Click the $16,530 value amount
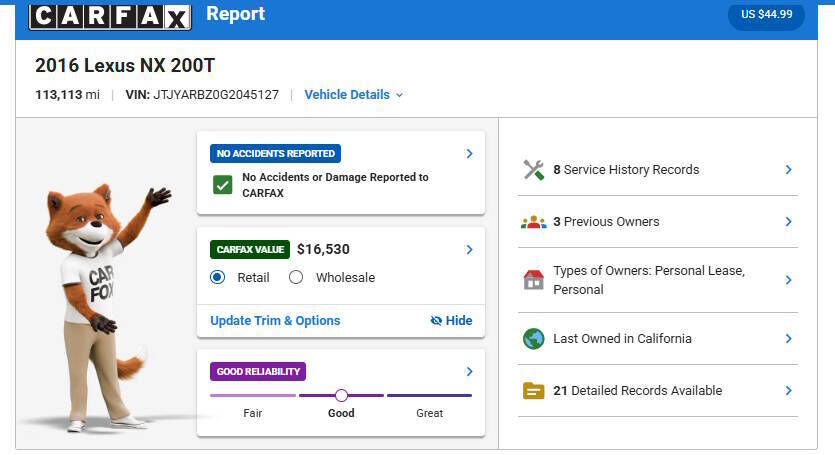835x455 pixels. point(323,249)
